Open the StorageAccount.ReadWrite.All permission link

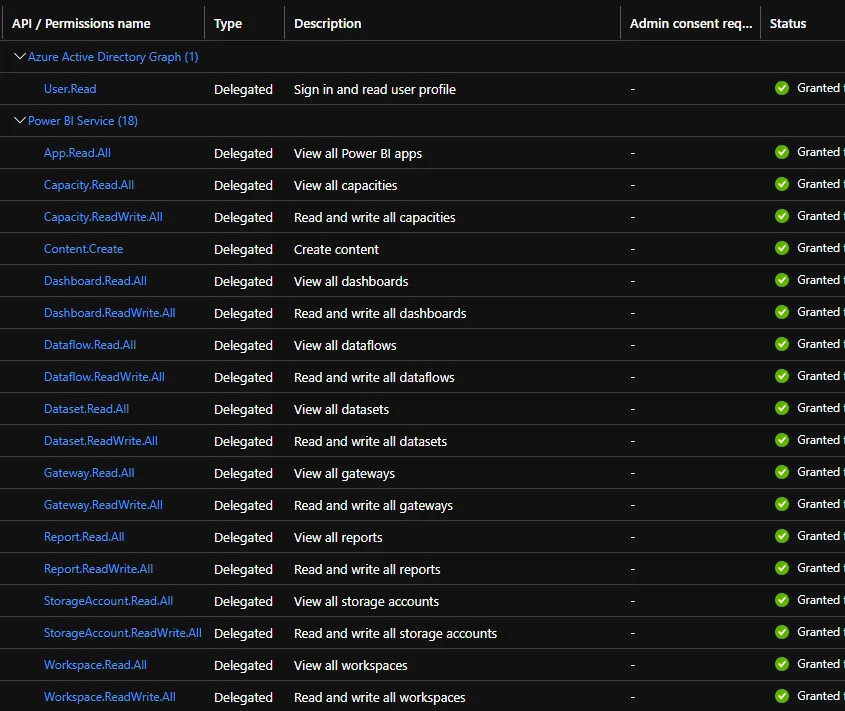pyautogui.click(x=123, y=633)
